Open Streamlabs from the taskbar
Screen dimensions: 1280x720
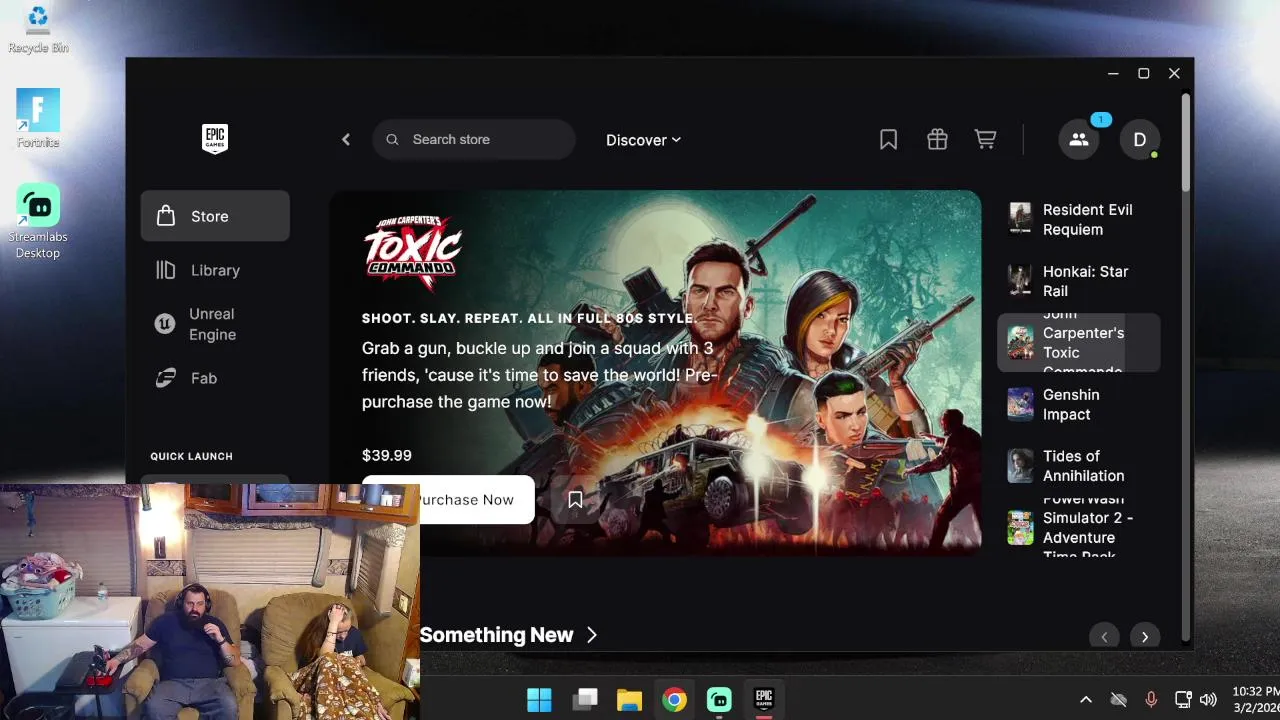click(x=719, y=699)
